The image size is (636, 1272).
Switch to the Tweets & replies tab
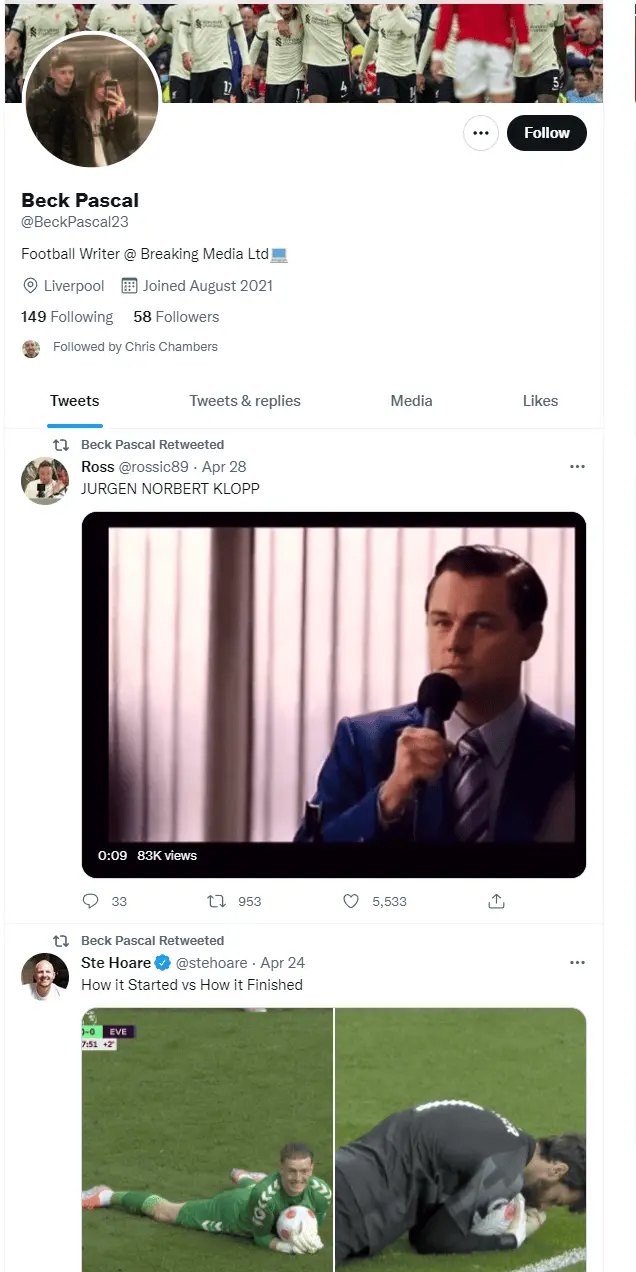point(245,401)
